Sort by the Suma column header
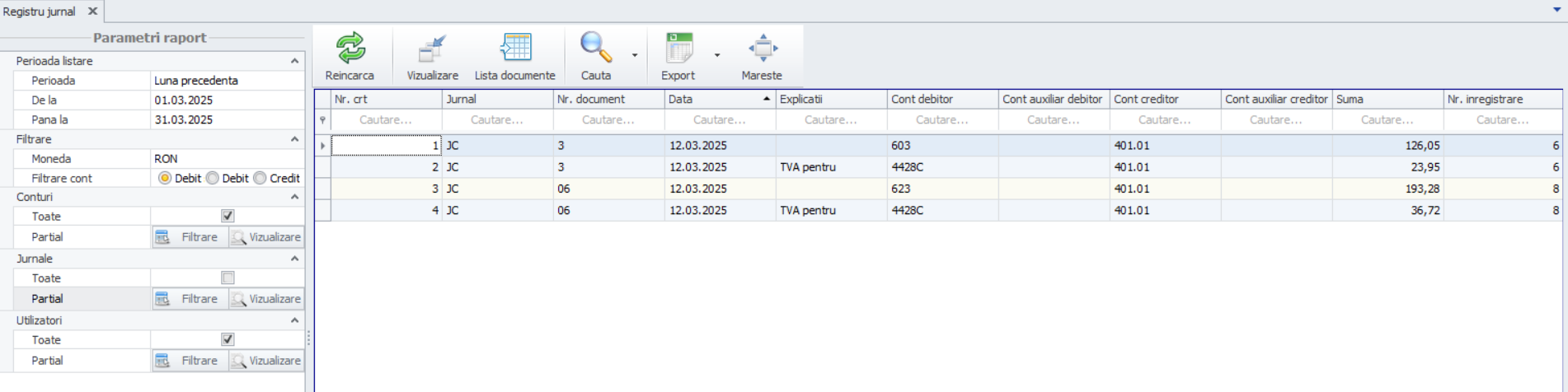 [1387, 99]
